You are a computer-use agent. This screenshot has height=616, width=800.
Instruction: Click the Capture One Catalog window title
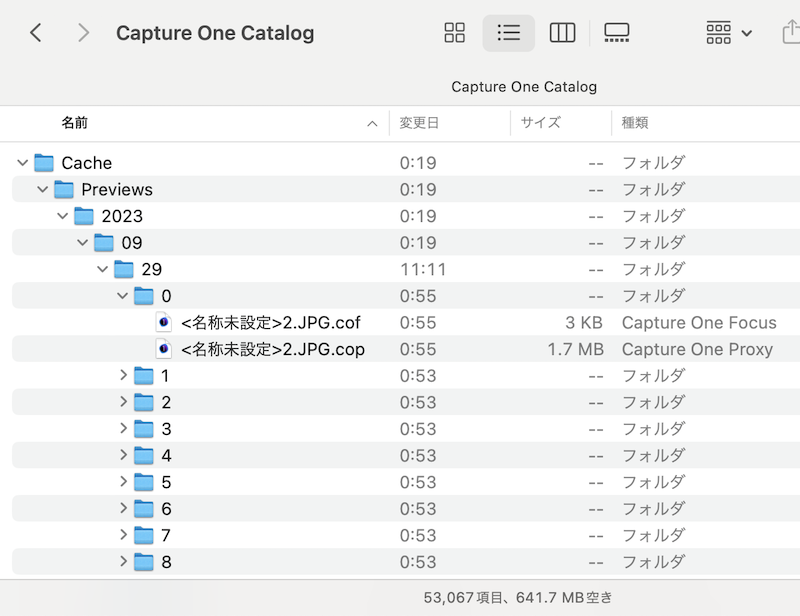[x=215, y=33]
